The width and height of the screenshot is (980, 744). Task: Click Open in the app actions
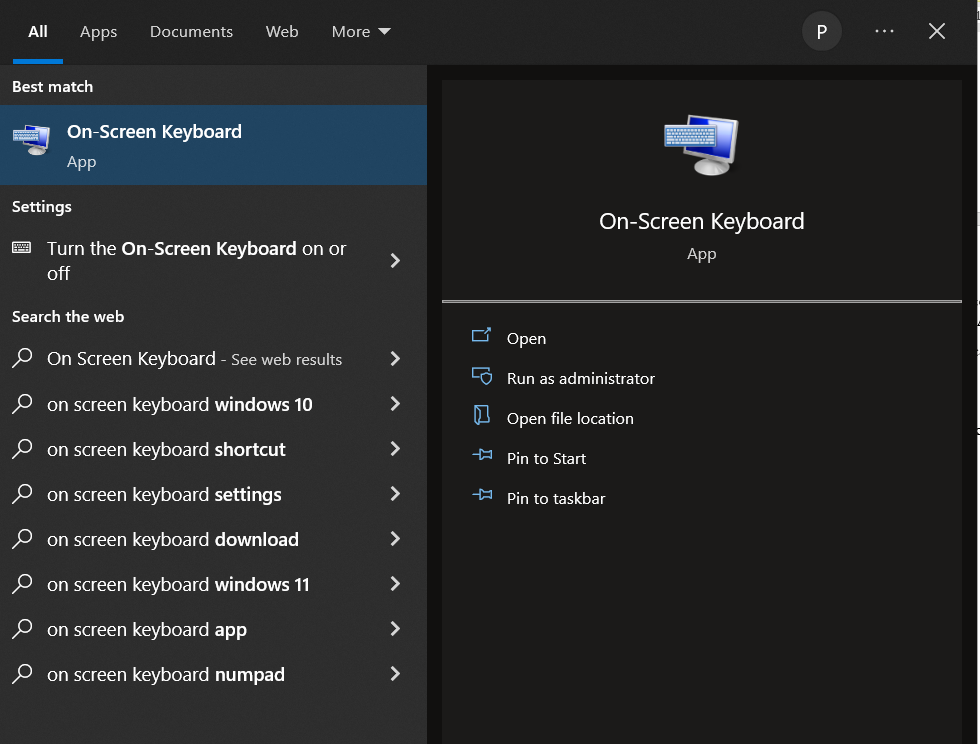526,338
